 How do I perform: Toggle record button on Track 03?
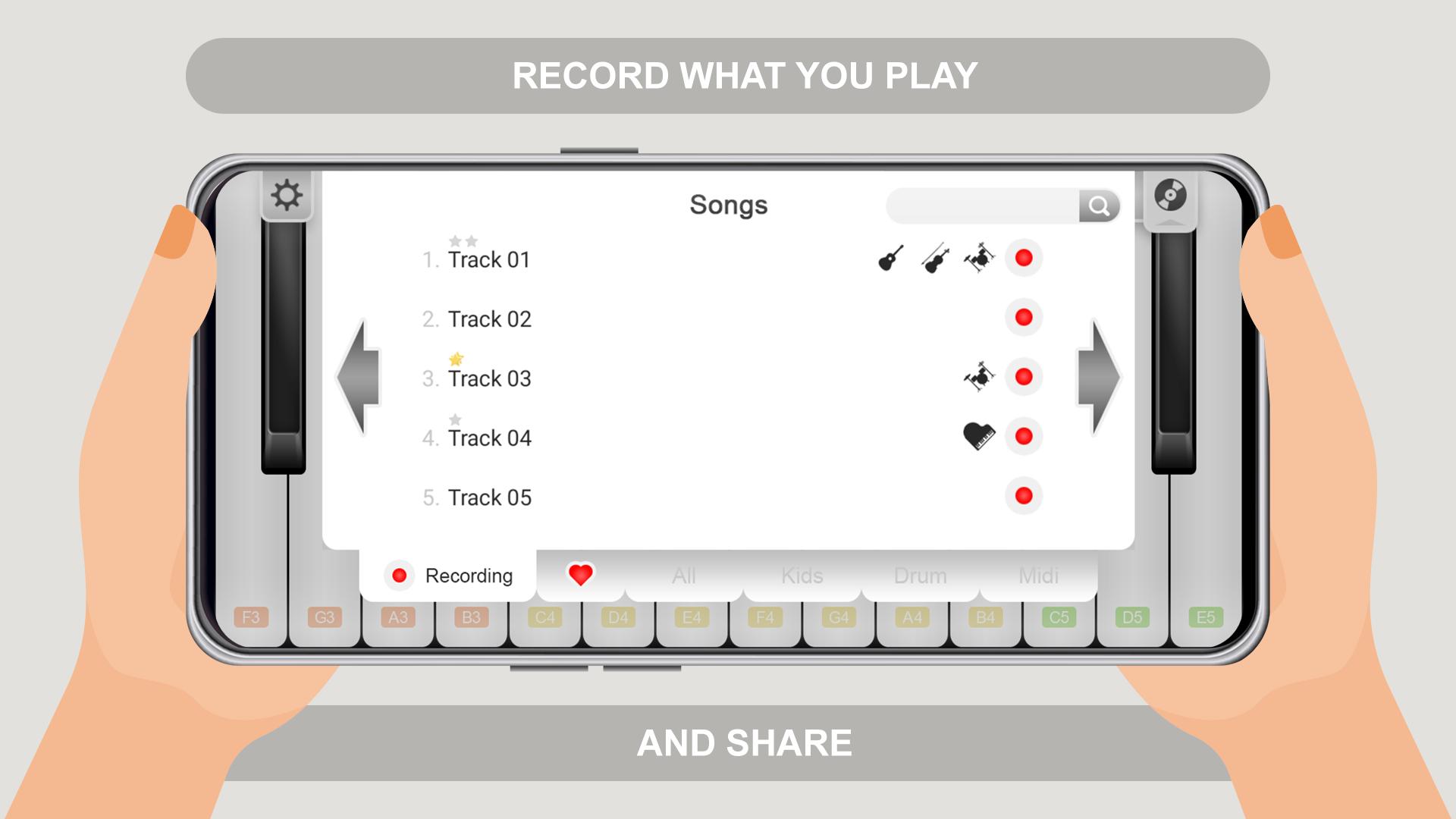(1024, 376)
